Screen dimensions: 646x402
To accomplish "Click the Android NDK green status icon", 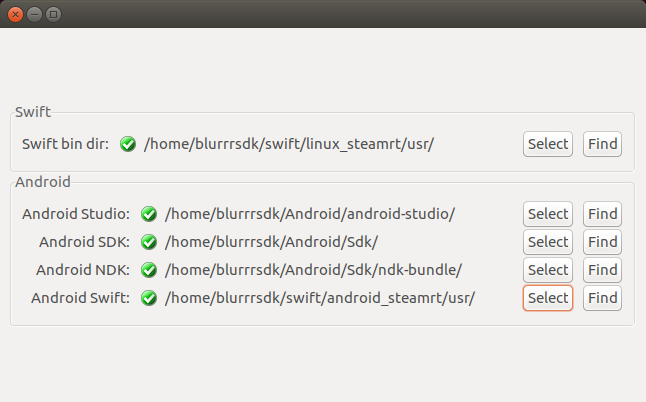I will coord(149,270).
